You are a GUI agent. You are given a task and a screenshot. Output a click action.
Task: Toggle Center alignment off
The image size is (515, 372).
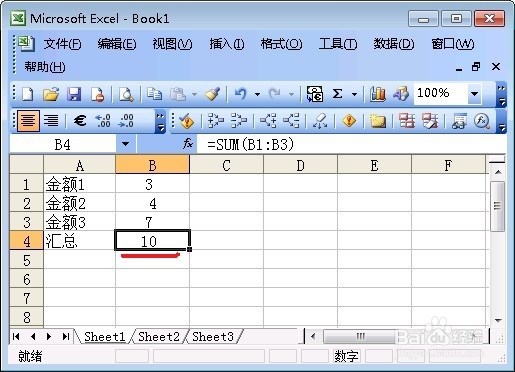click(x=28, y=121)
